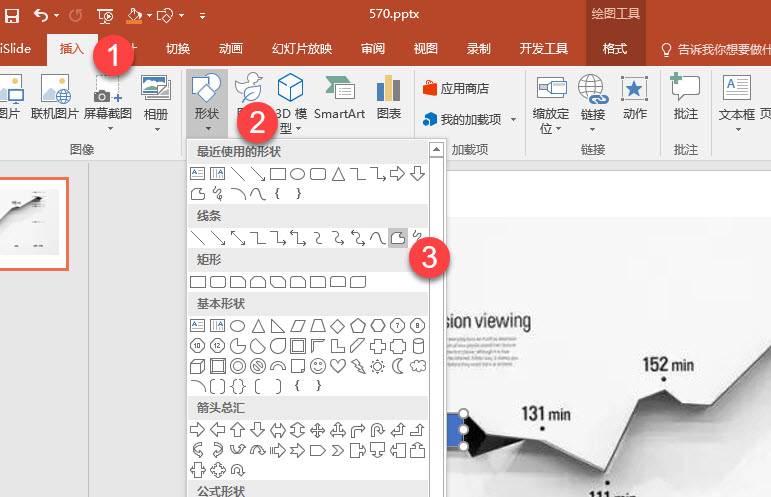Open the 插入 ribbon tab
This screenshot has height=497, width=771.
tap(72, 49)
